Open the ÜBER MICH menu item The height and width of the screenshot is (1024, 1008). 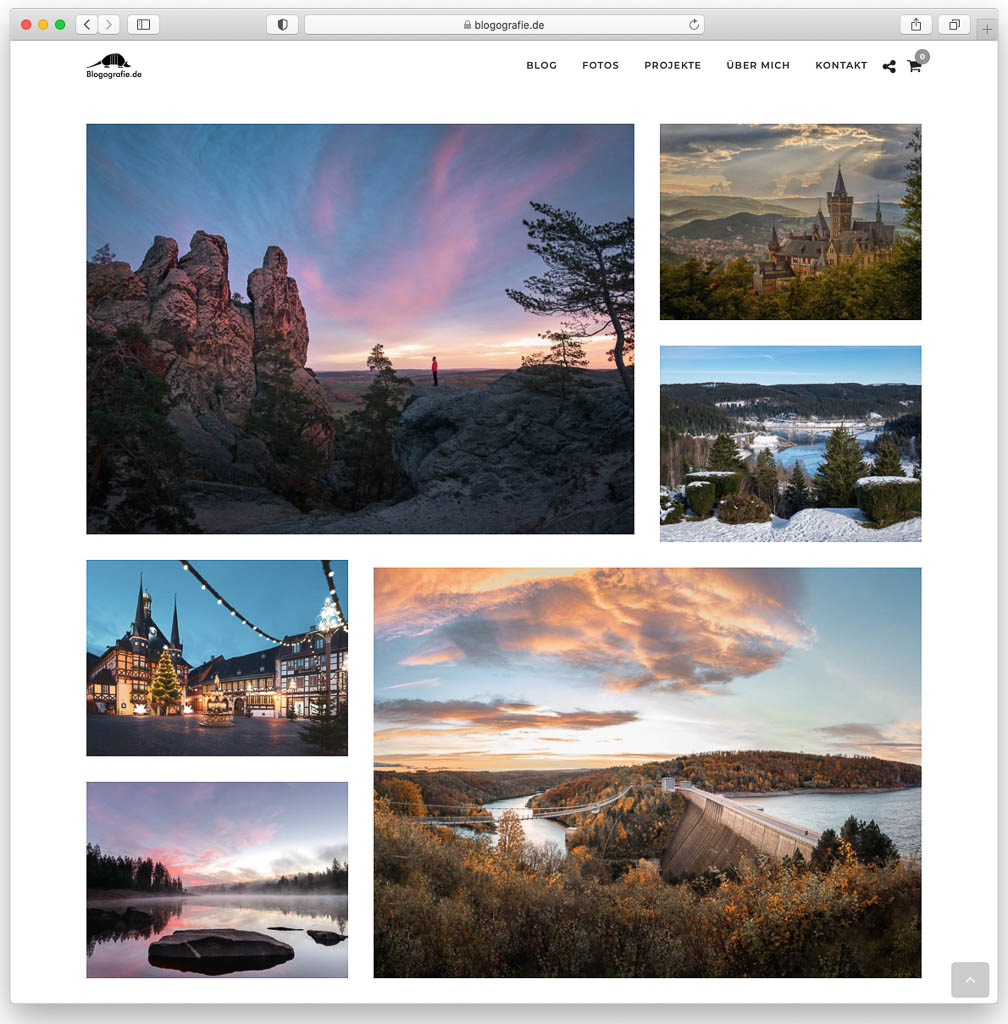tap(758, 65)
